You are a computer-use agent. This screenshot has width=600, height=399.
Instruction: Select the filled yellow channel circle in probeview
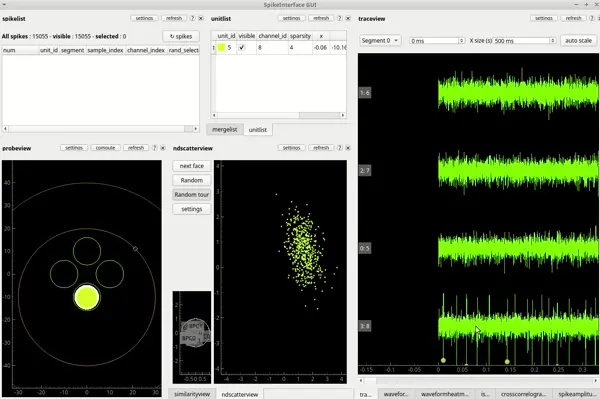(x=87, y=297)
